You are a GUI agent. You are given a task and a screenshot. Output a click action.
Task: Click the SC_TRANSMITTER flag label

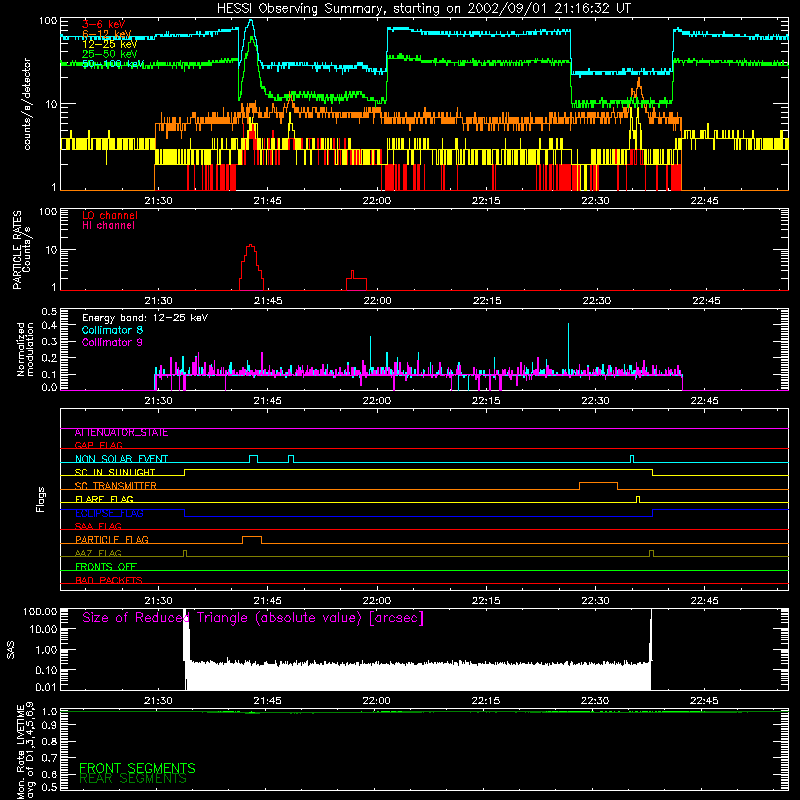(116, 486)
